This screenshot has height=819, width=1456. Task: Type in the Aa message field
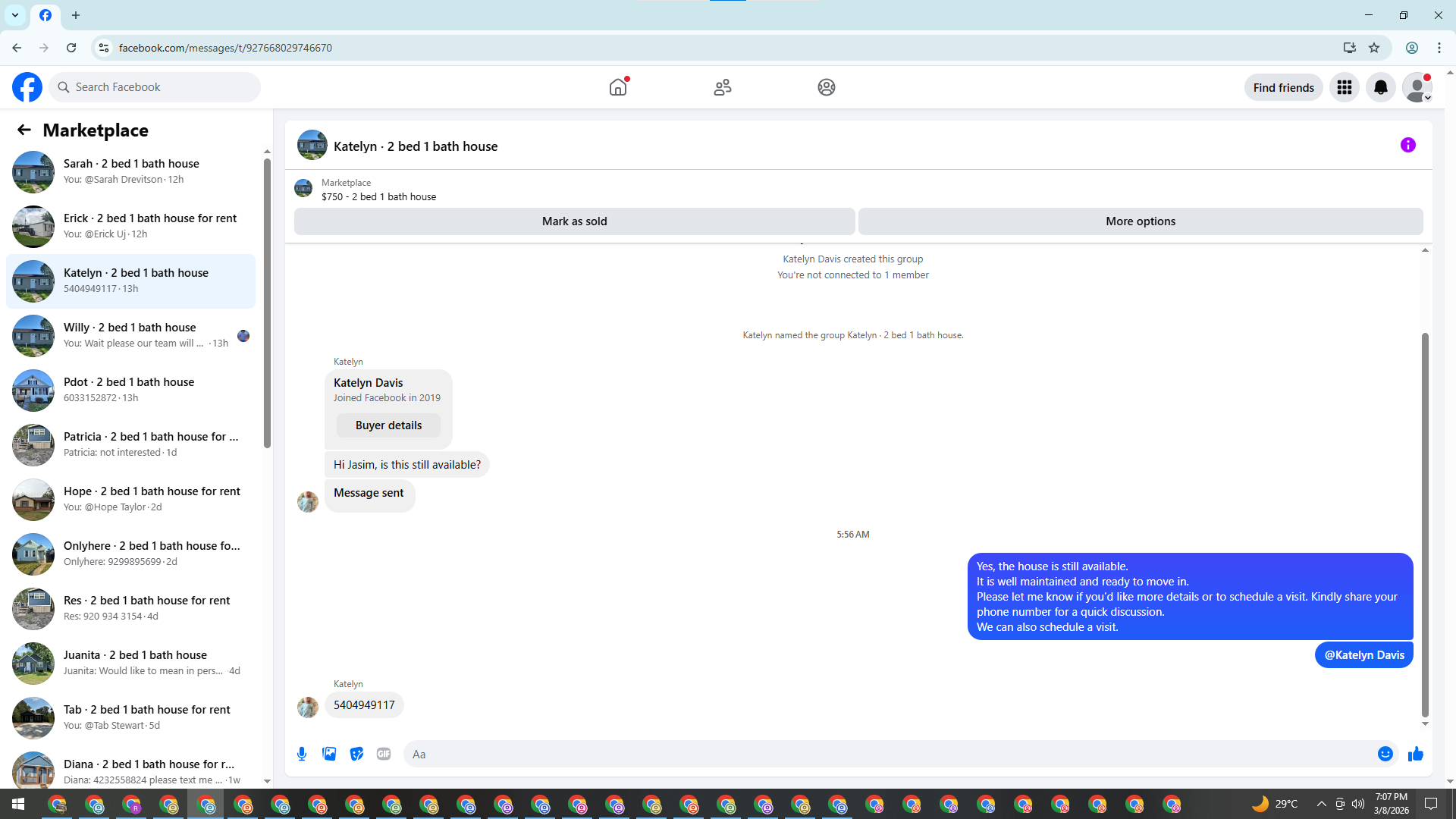pos(887,754)
